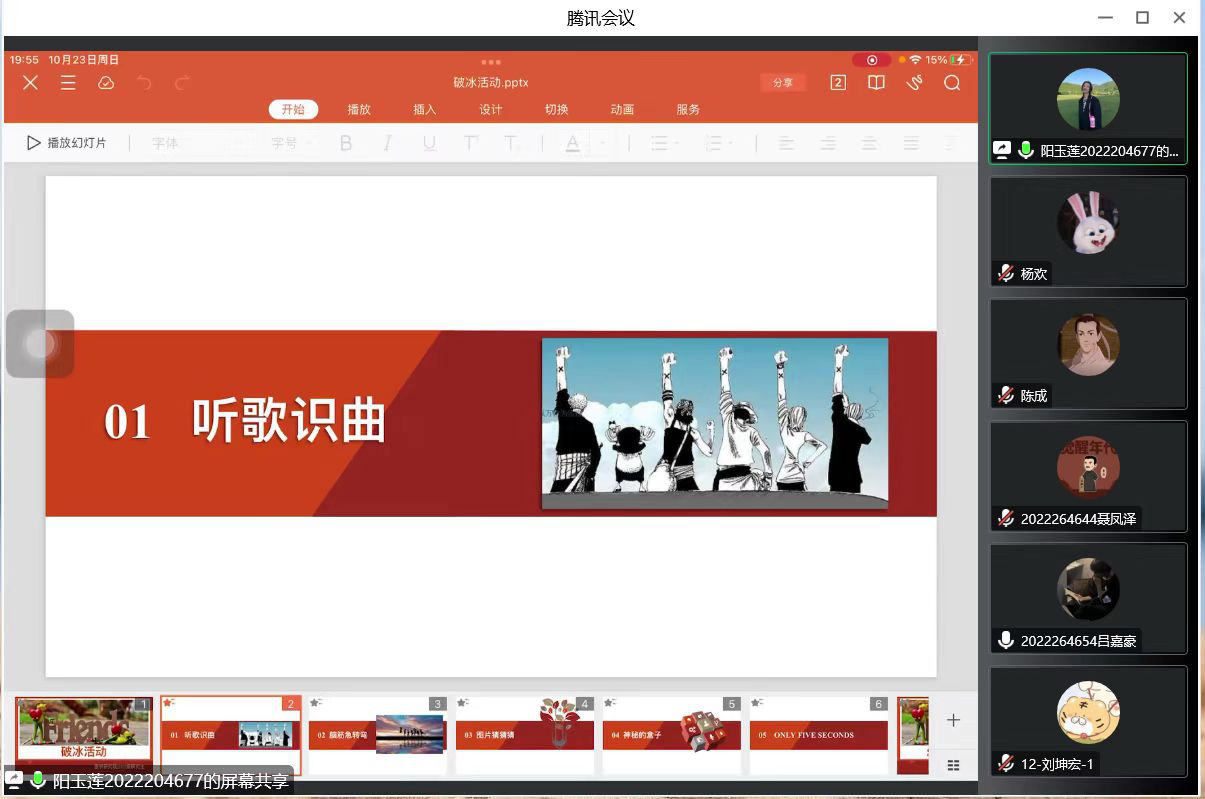This screenshot has width=1205, height=799.
Task: Switch to the 设计 tab
Action: (x=490, y=110)
